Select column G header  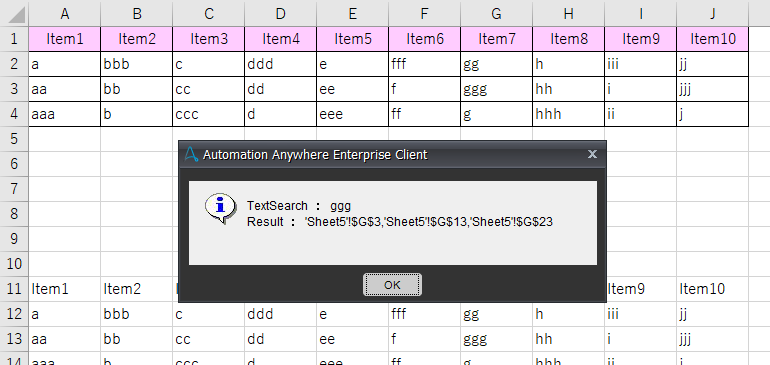click(x=496, y=14)
